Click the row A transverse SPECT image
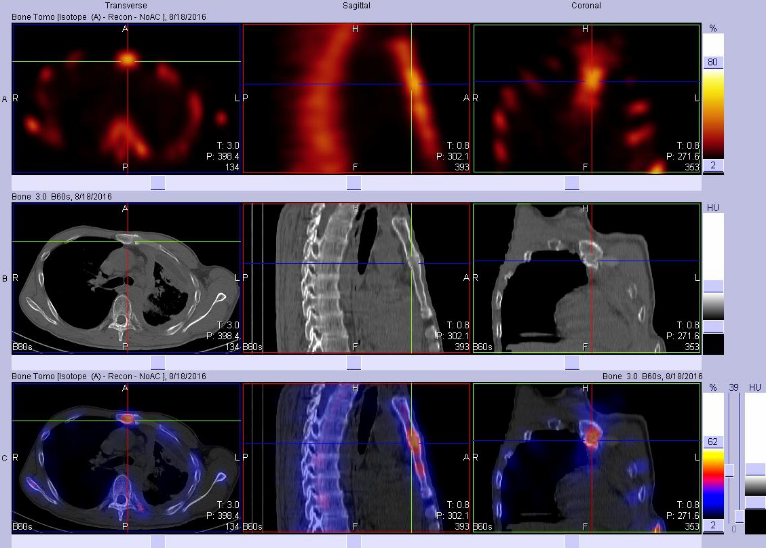Screen dimensions: 770x548 [126, 100]
